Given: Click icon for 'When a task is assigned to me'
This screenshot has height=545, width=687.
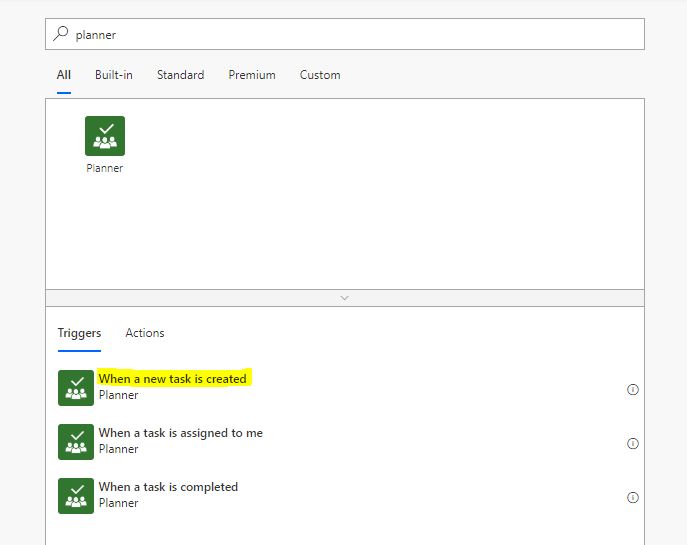Looking at the screenshot, I should (x=76, y=442).
